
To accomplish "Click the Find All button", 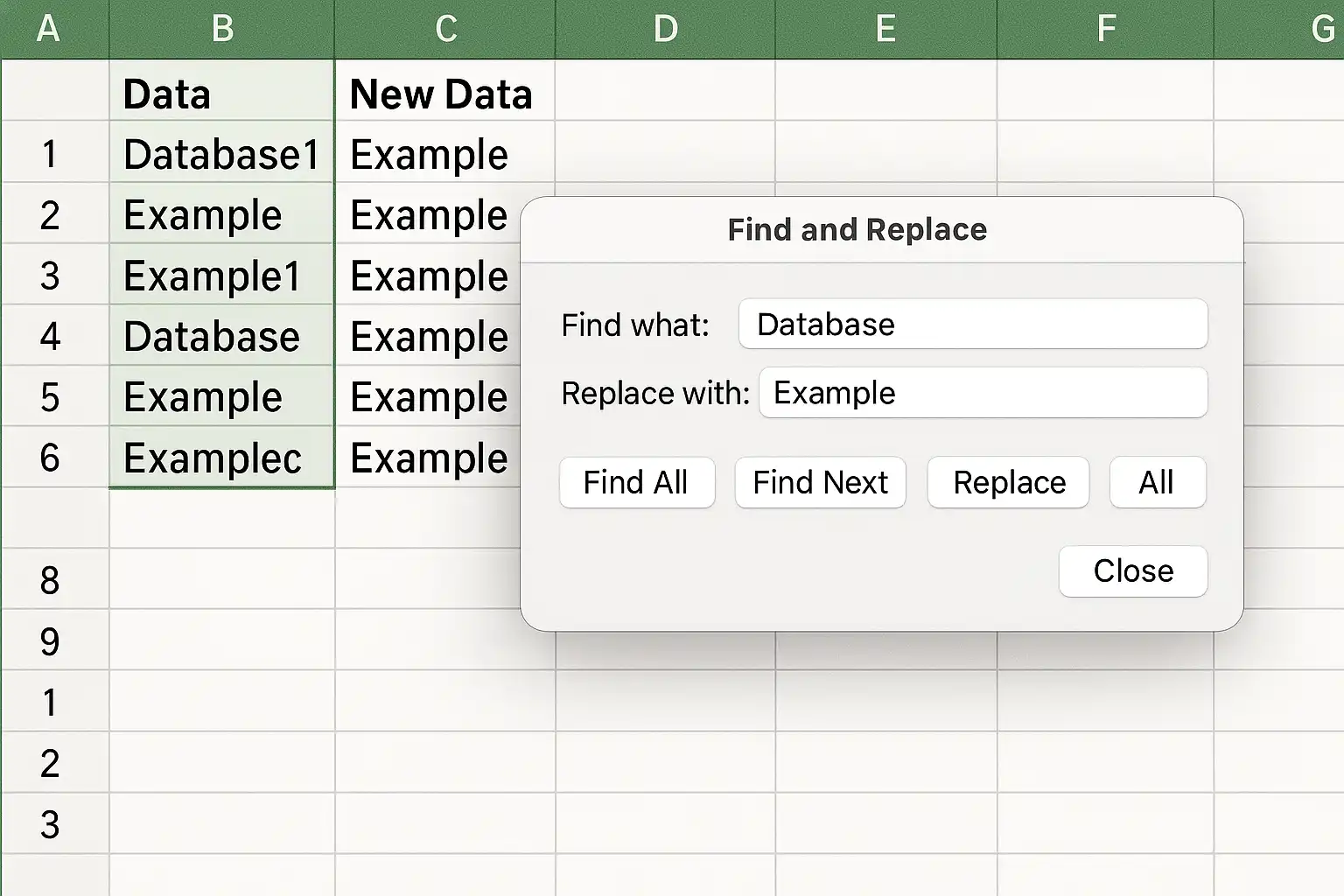I will tap(637, 482).
